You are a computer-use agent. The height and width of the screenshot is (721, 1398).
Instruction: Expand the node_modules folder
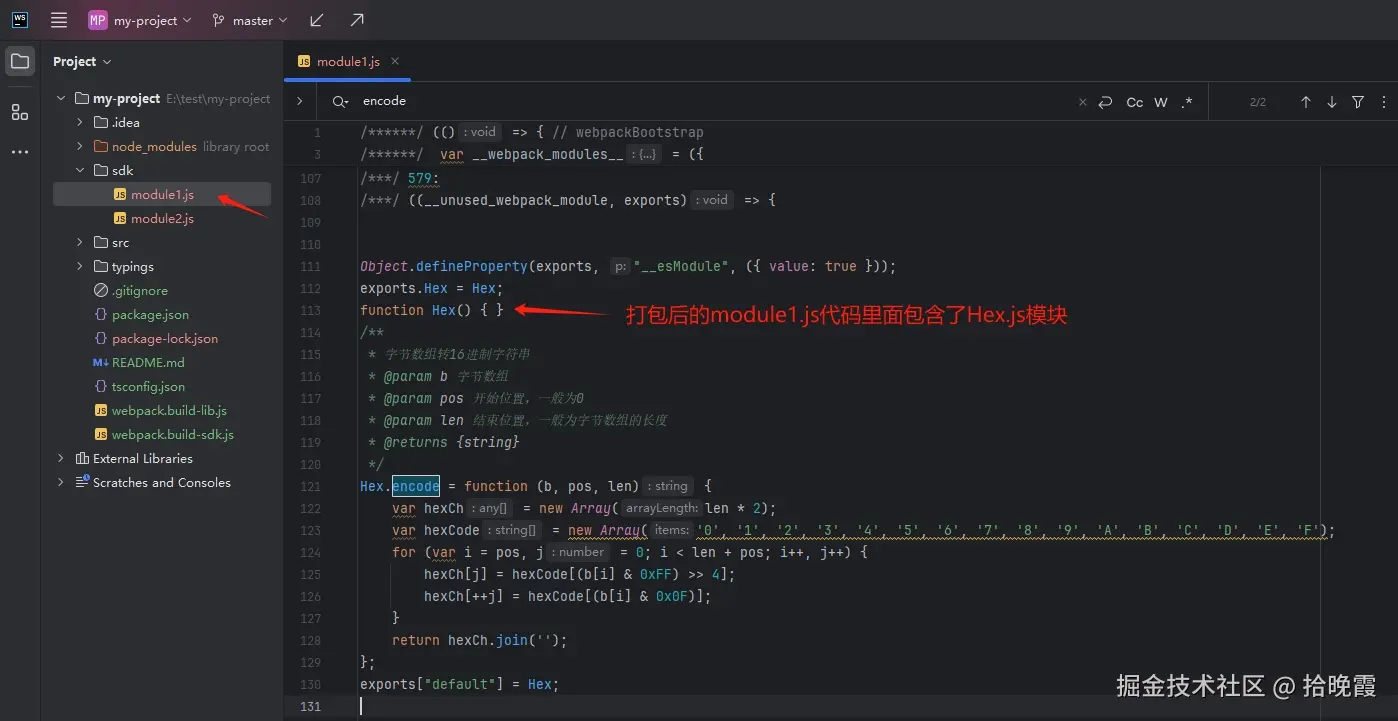coord(80,146)
